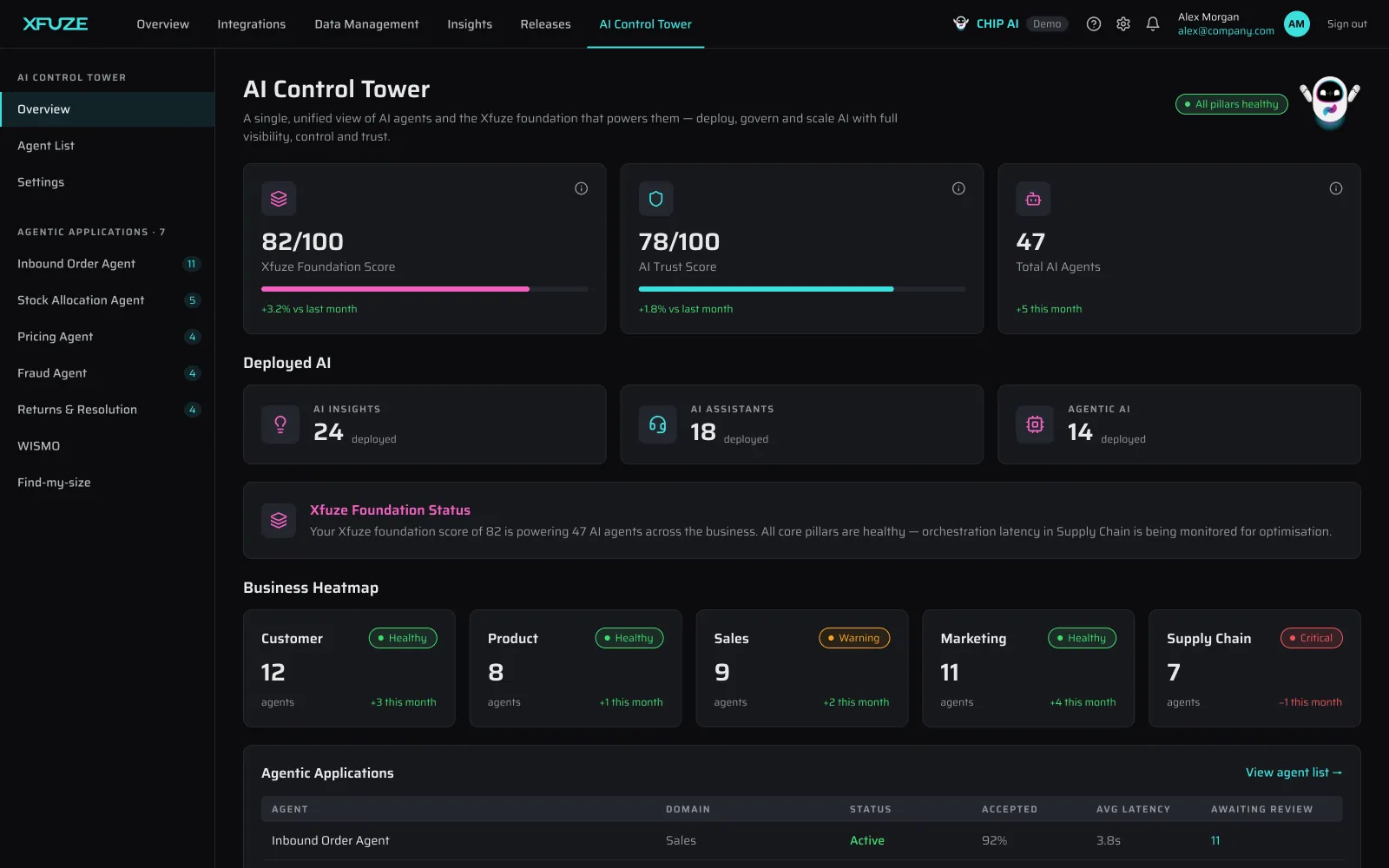Click the AM user avatar
The image size is (1389, 868).
tap(1296, 24)
